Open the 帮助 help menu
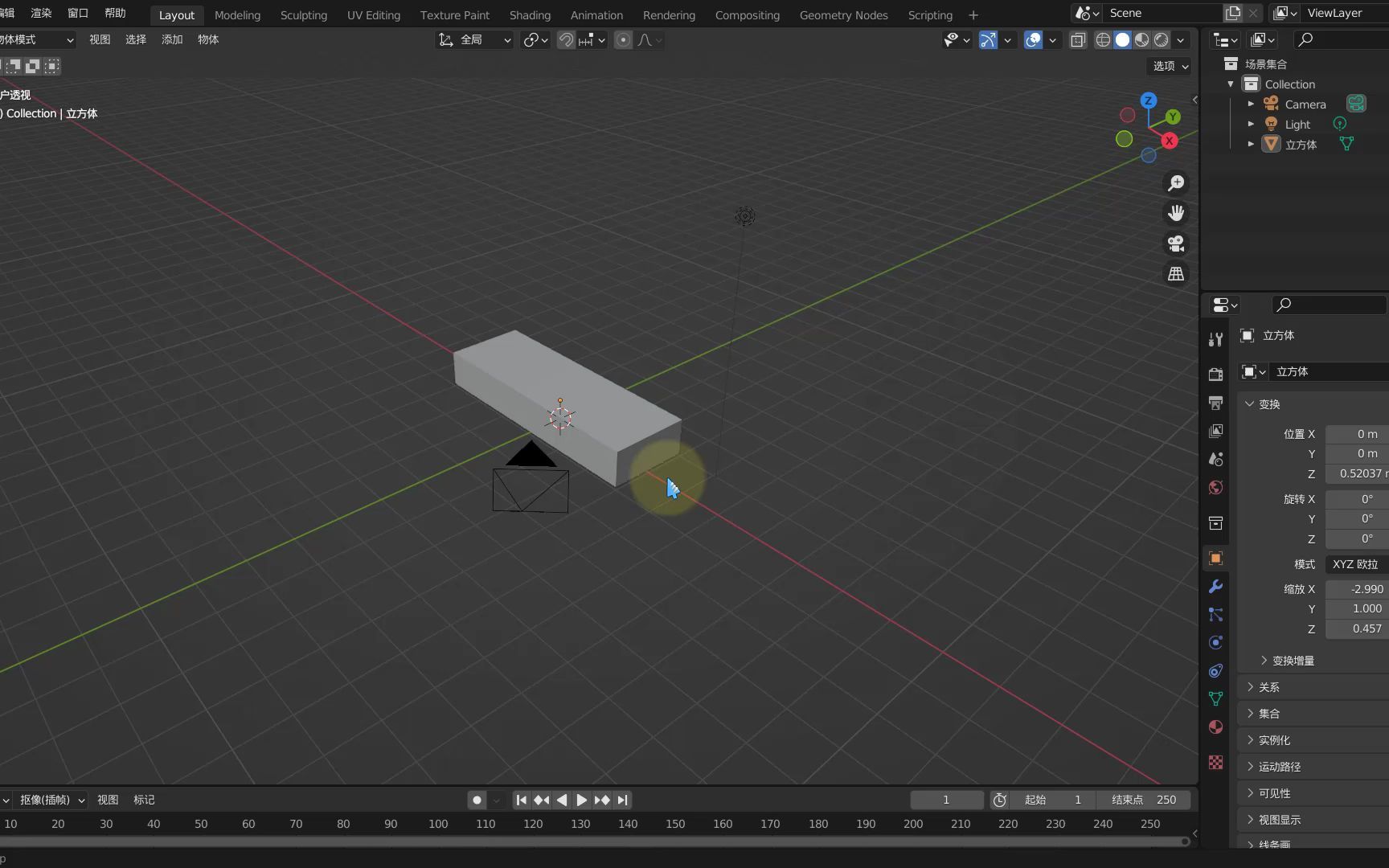This screenshot has height=868, width=1389. (115, 13)
